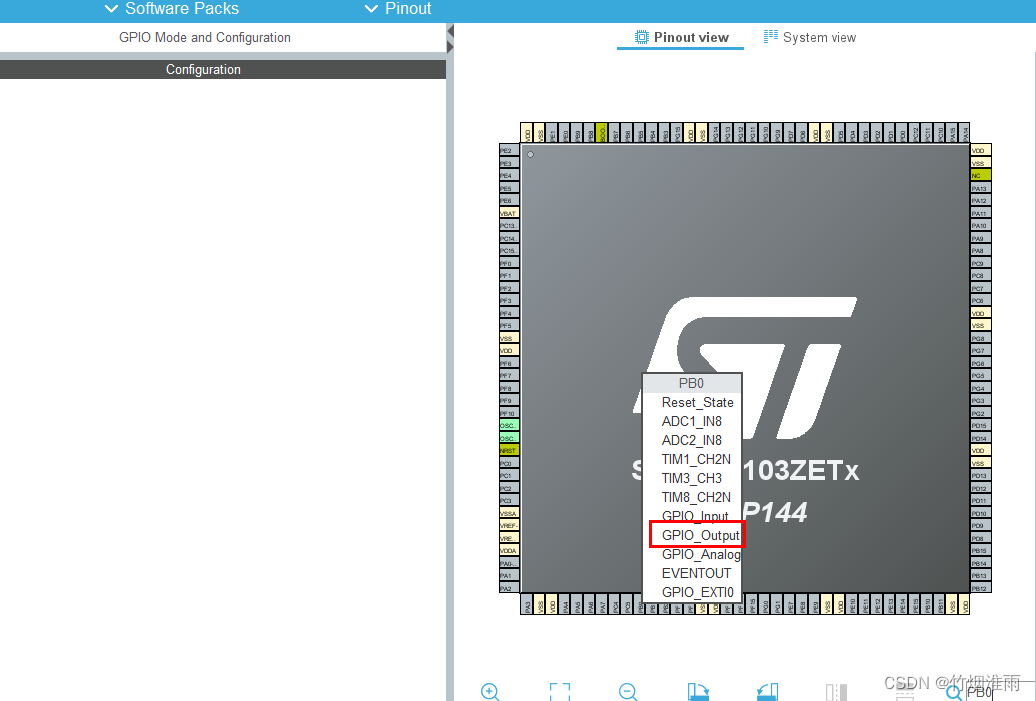1036x701 pixels.
Task: Assign TIM3_CH3 to PB0
Action: [x=692, y=478]
